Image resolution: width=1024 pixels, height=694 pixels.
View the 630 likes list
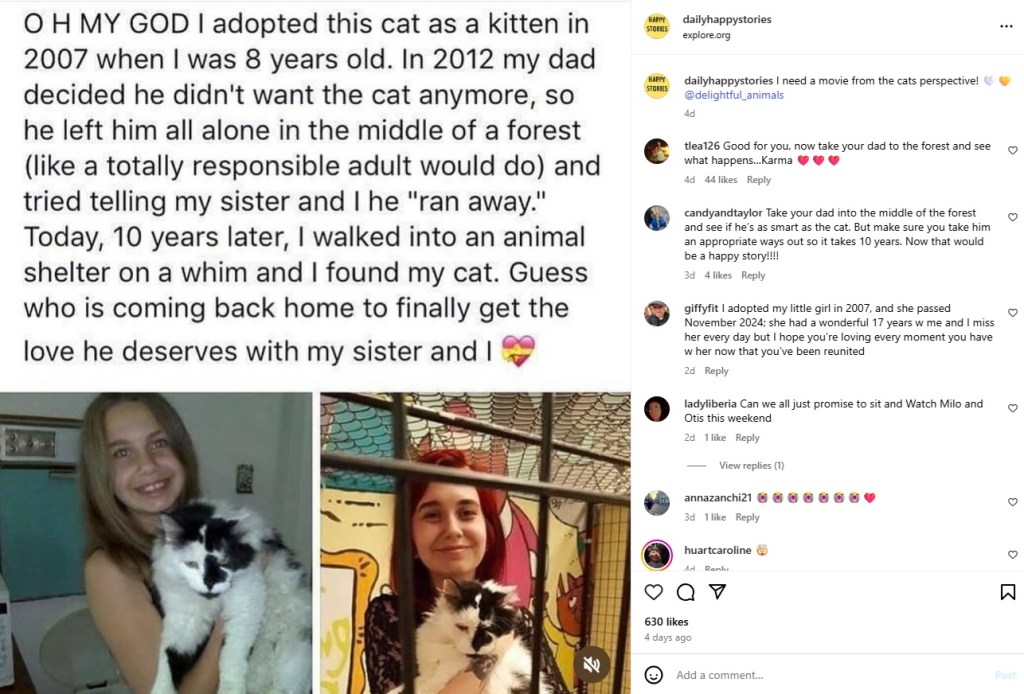click(x=666, y=622)
